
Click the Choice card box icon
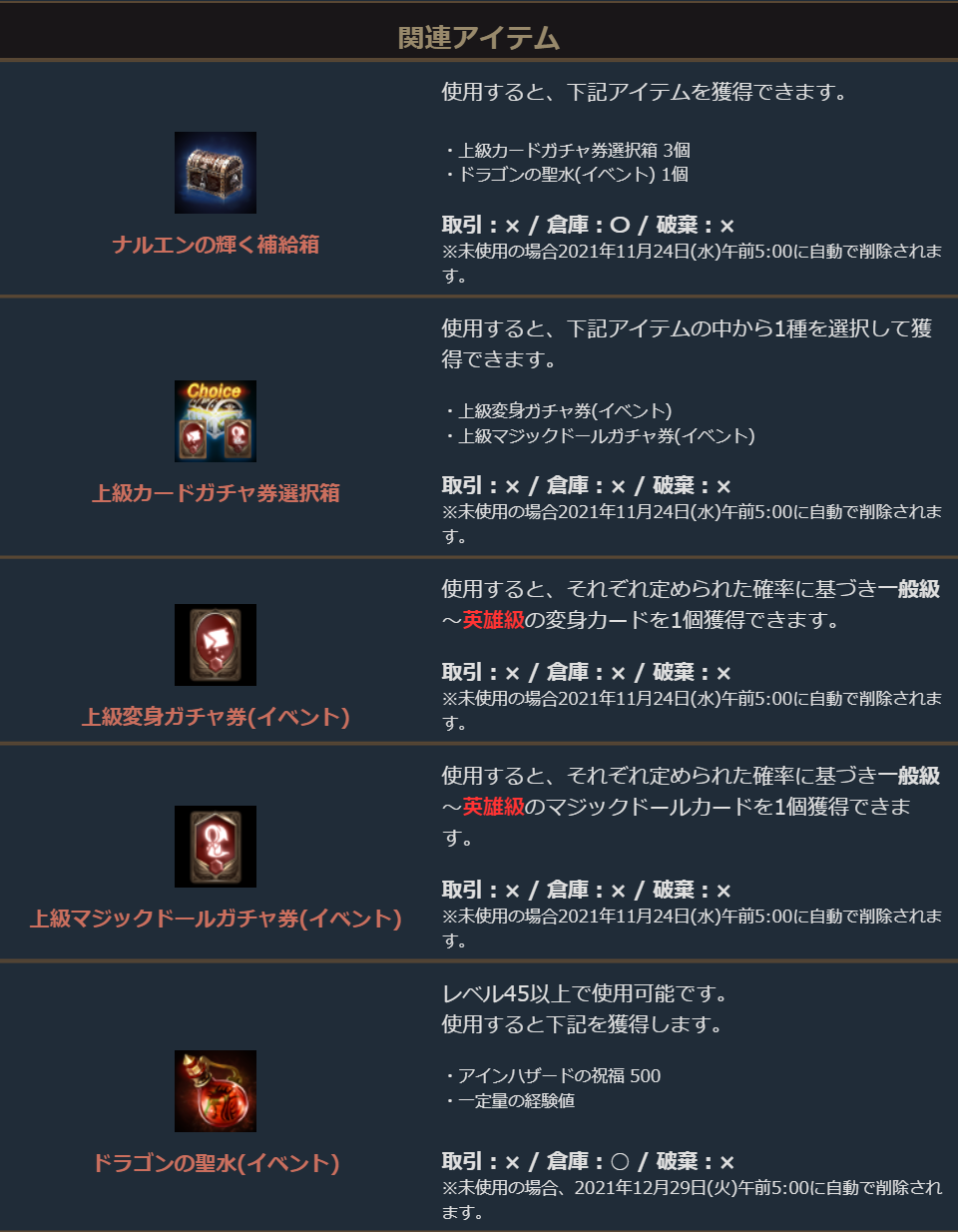pos(216,421)
